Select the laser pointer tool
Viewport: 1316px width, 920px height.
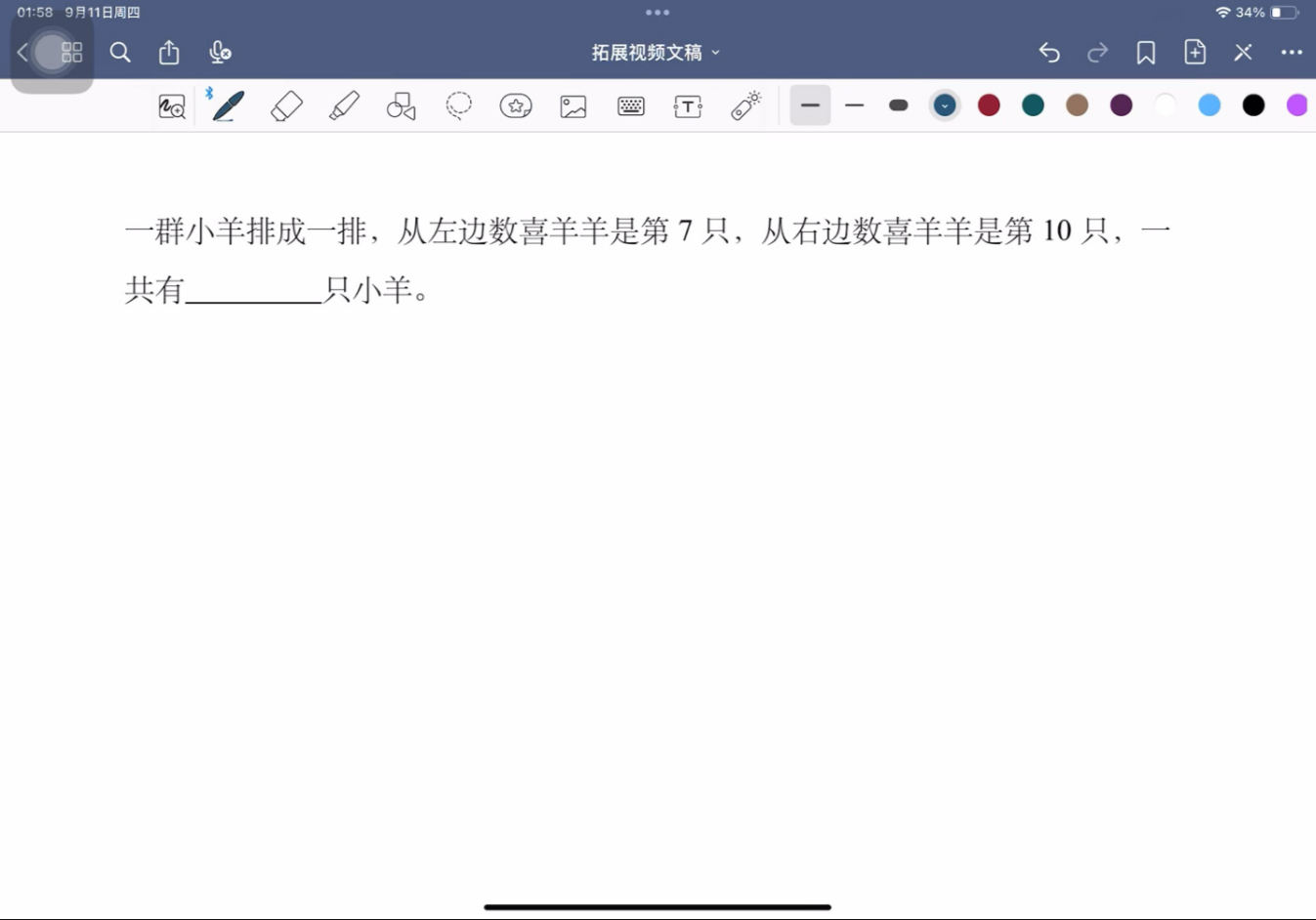[746, 105]
